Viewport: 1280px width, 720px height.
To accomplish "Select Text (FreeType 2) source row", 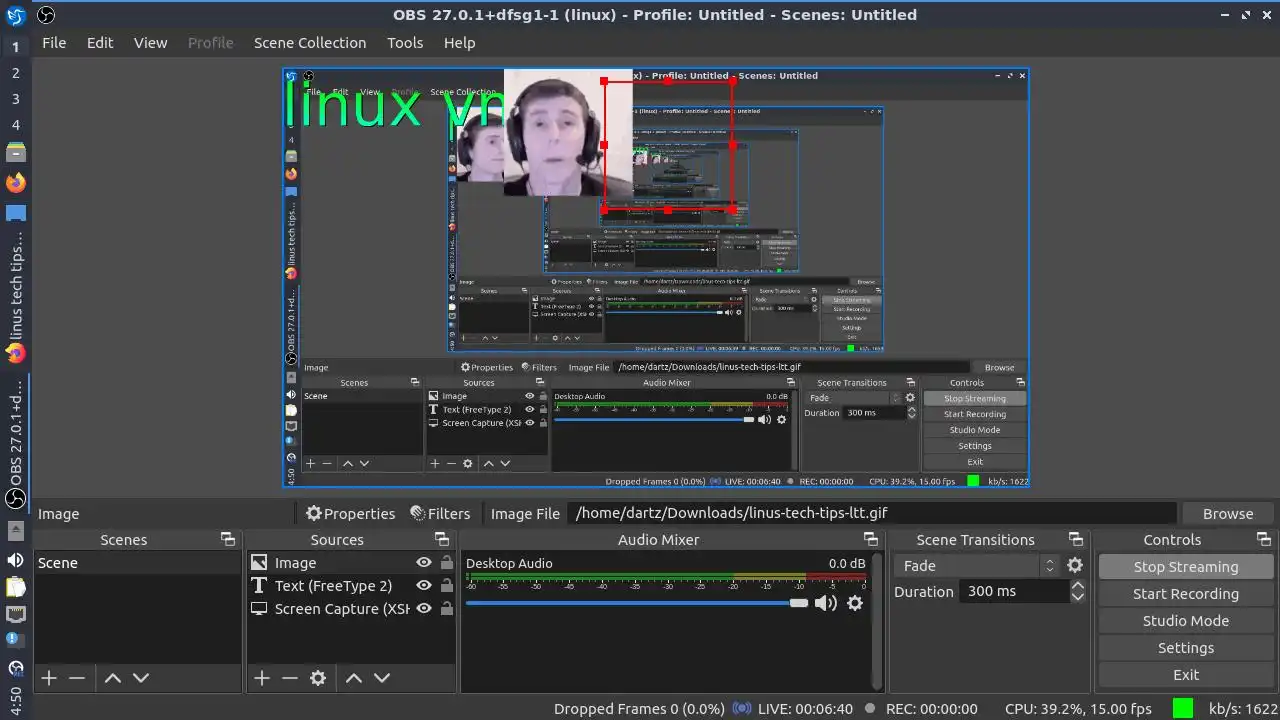I will [353, 586].
